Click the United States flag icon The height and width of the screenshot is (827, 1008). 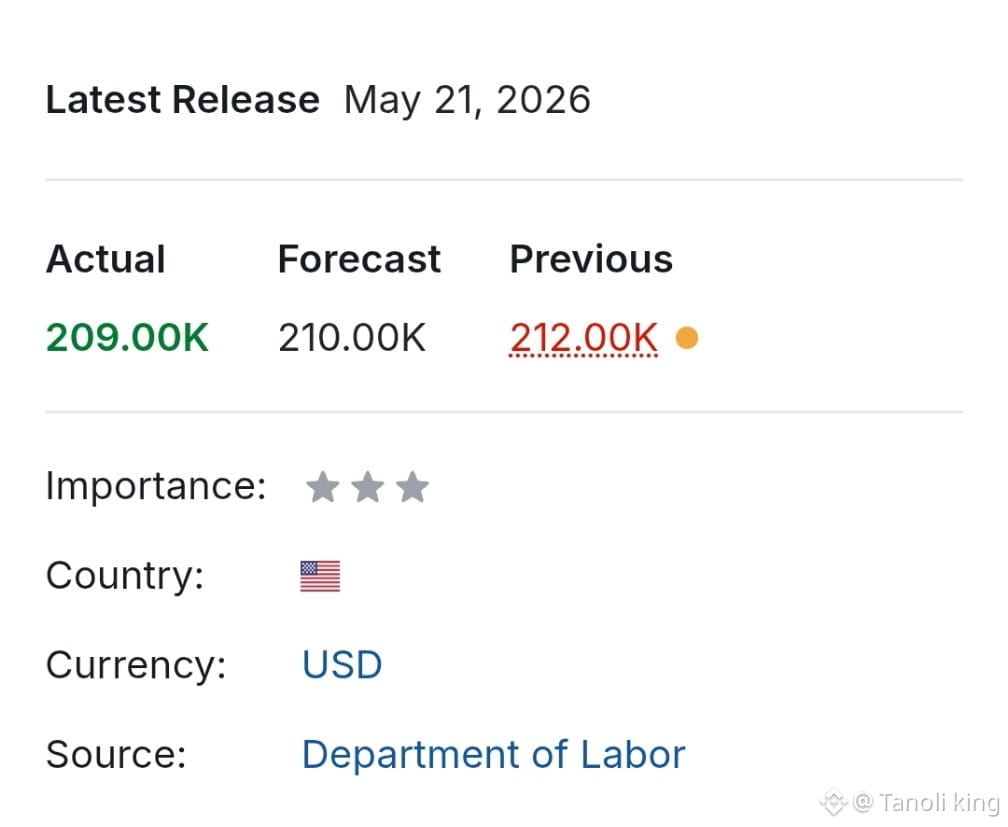pyautogui.click(x=320, y=576)
